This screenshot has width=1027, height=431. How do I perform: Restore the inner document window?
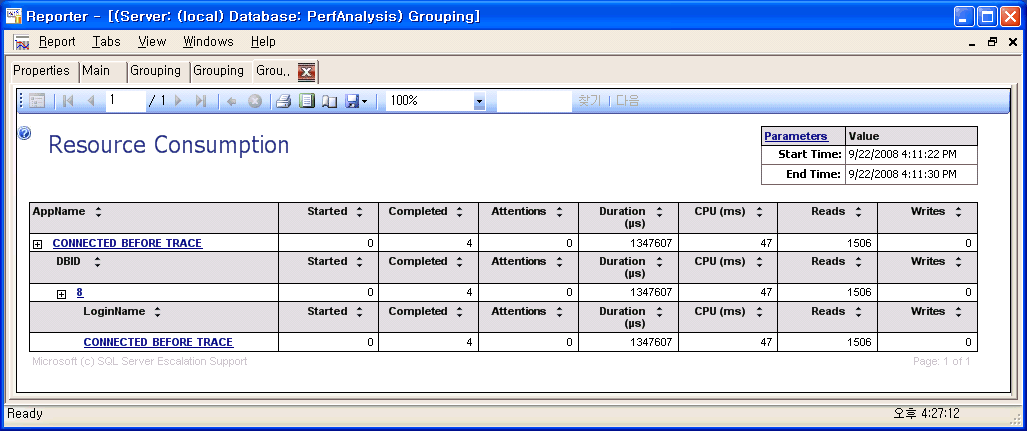993,42
